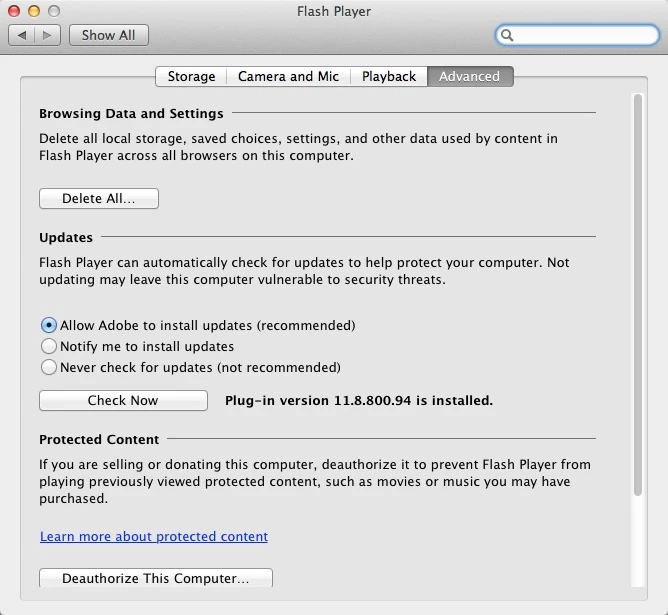
Task: Open Learn more about protected content link
Action: point(154,536)
